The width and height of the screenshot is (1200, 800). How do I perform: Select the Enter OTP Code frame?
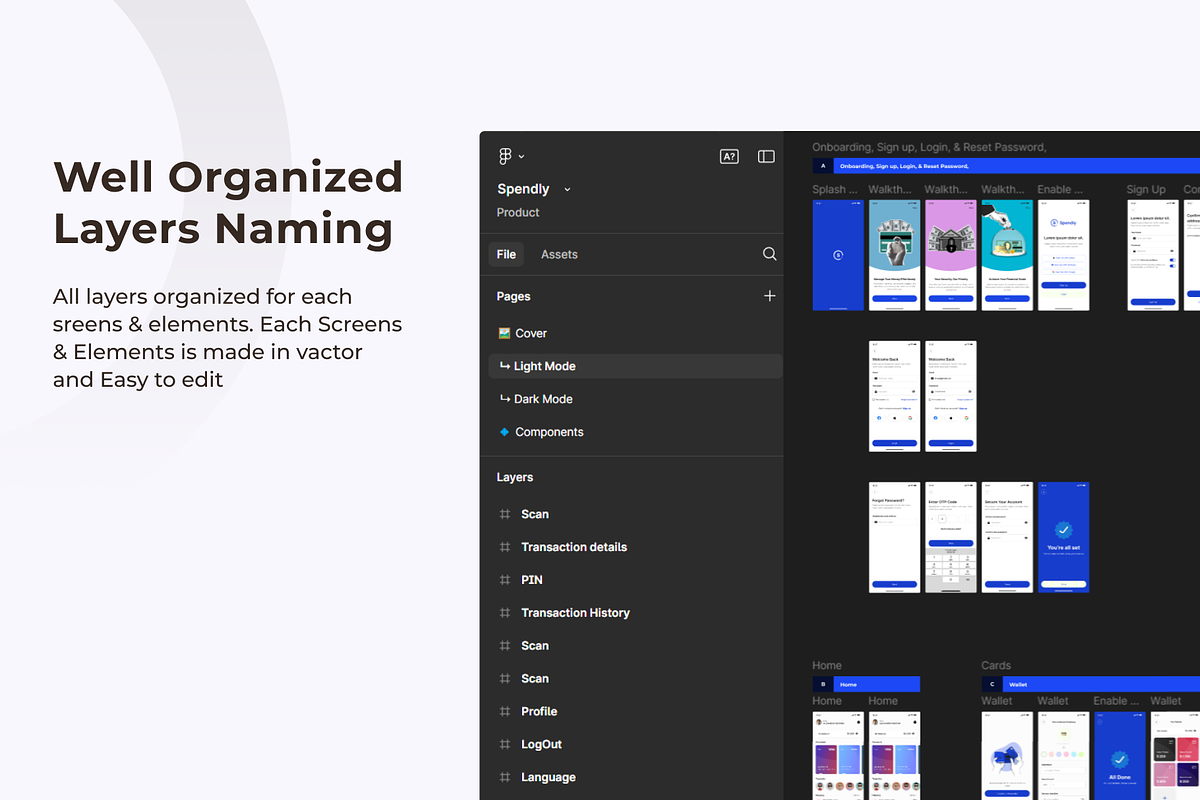[950, 537]
